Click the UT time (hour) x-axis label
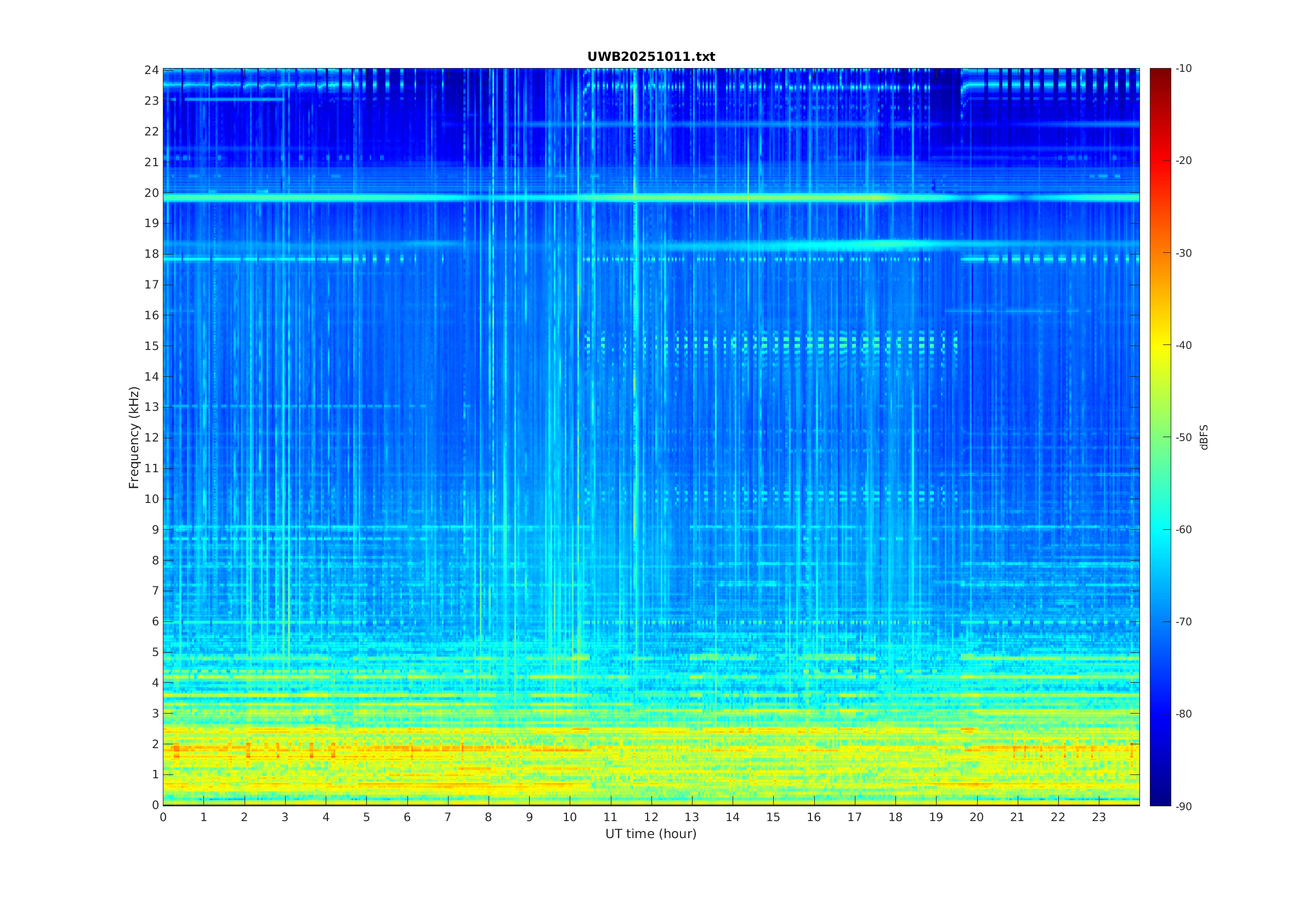Viewport: 1316px width, 905px height. (x=651, y=834)
